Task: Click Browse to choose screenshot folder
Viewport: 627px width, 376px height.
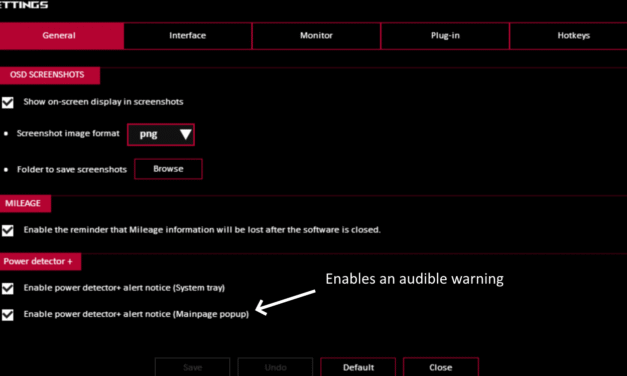Action: click(x=168, y=169)
